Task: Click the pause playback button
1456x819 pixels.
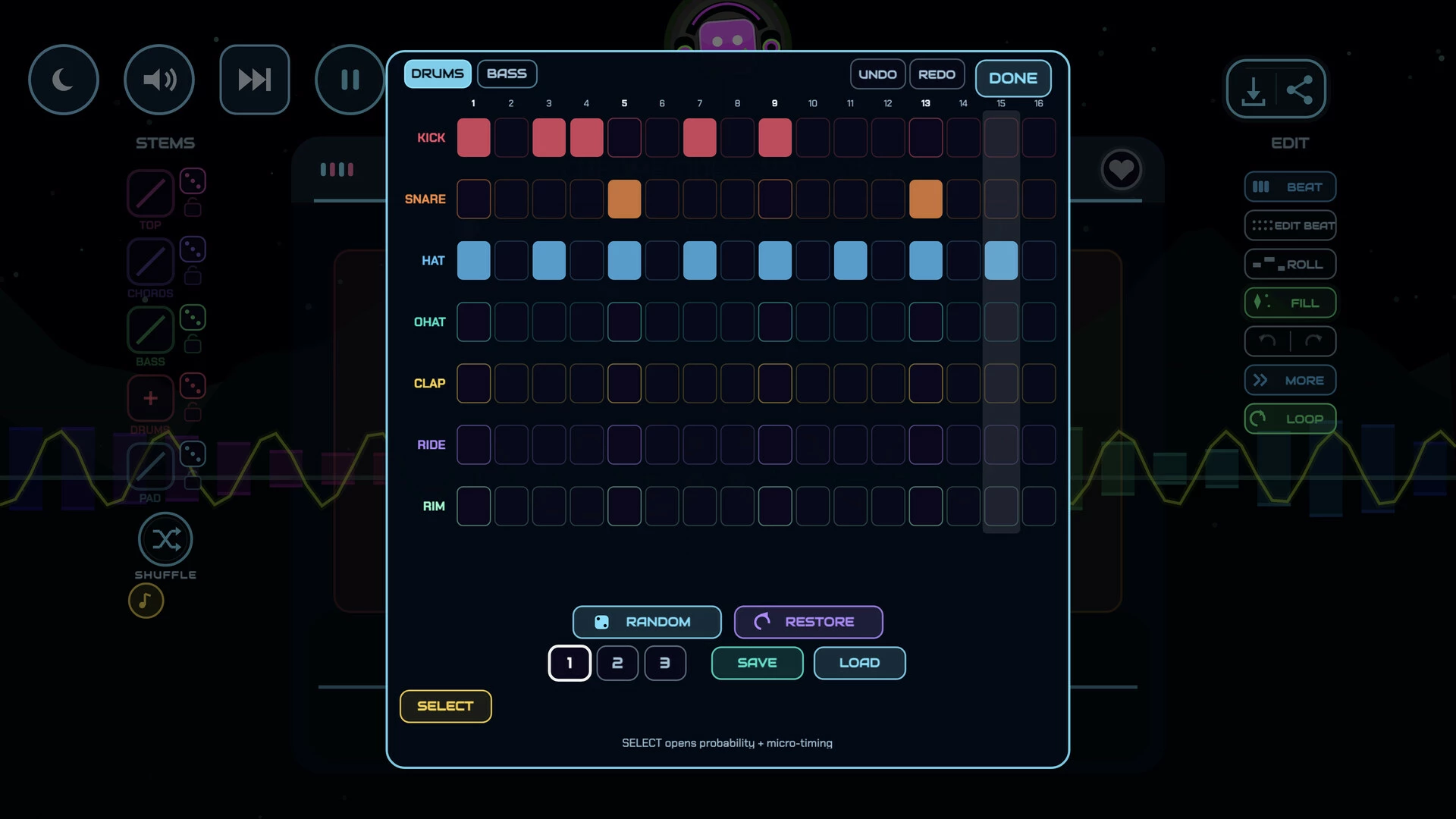Action: [350, 80]
